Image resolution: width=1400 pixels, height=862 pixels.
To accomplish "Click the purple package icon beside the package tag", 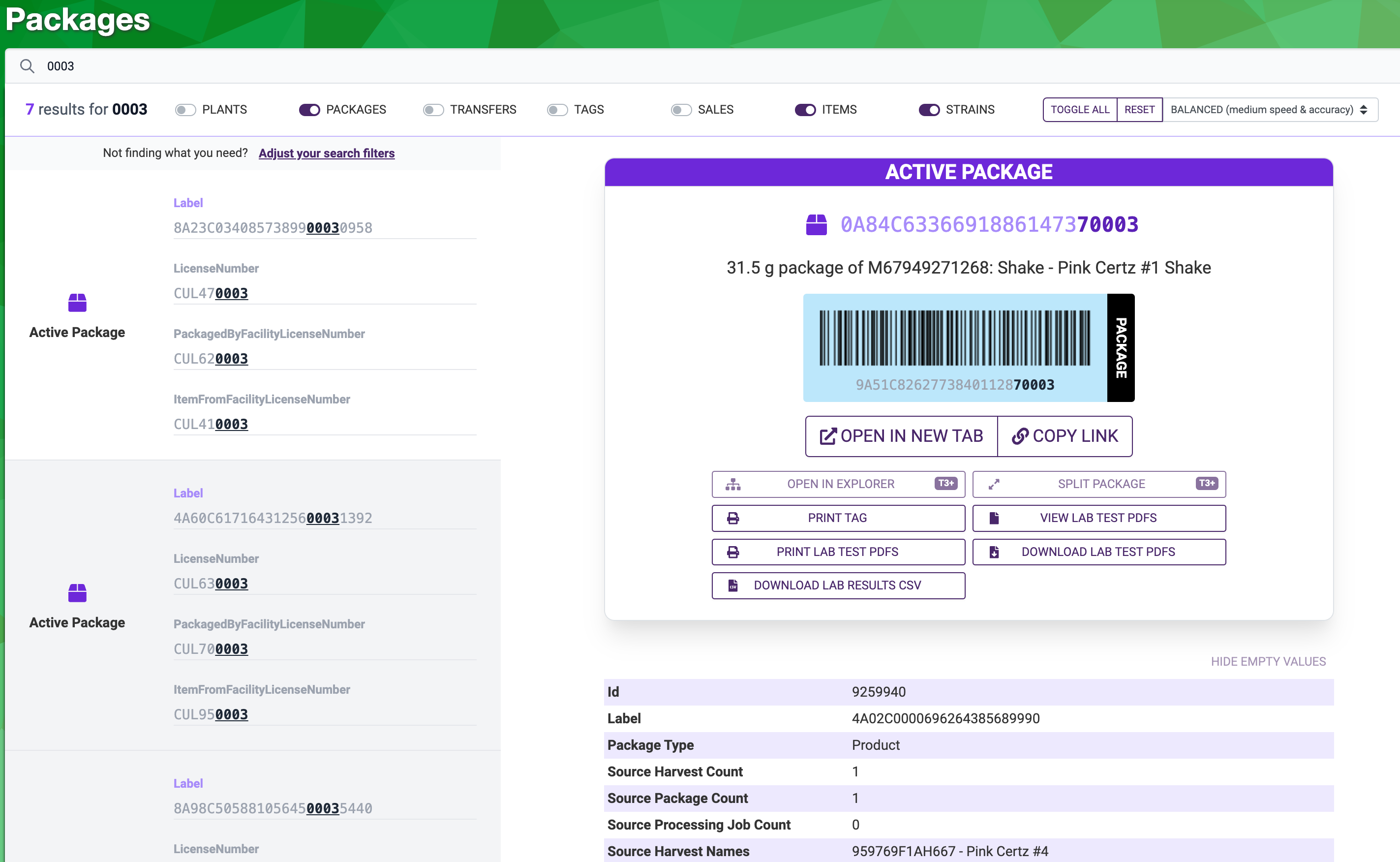I will [x=816, y=225].
